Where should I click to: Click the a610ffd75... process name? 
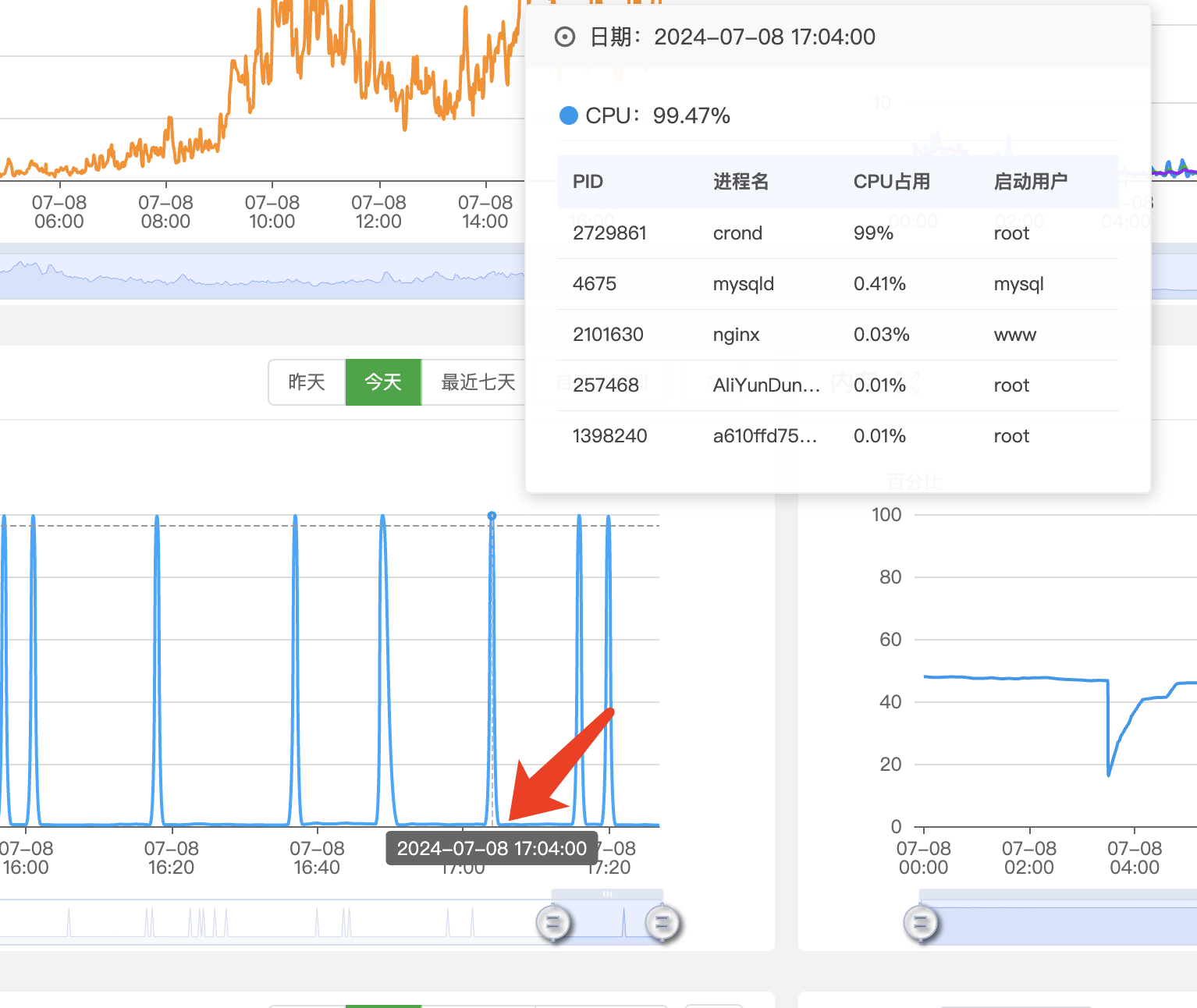(765, 436)
